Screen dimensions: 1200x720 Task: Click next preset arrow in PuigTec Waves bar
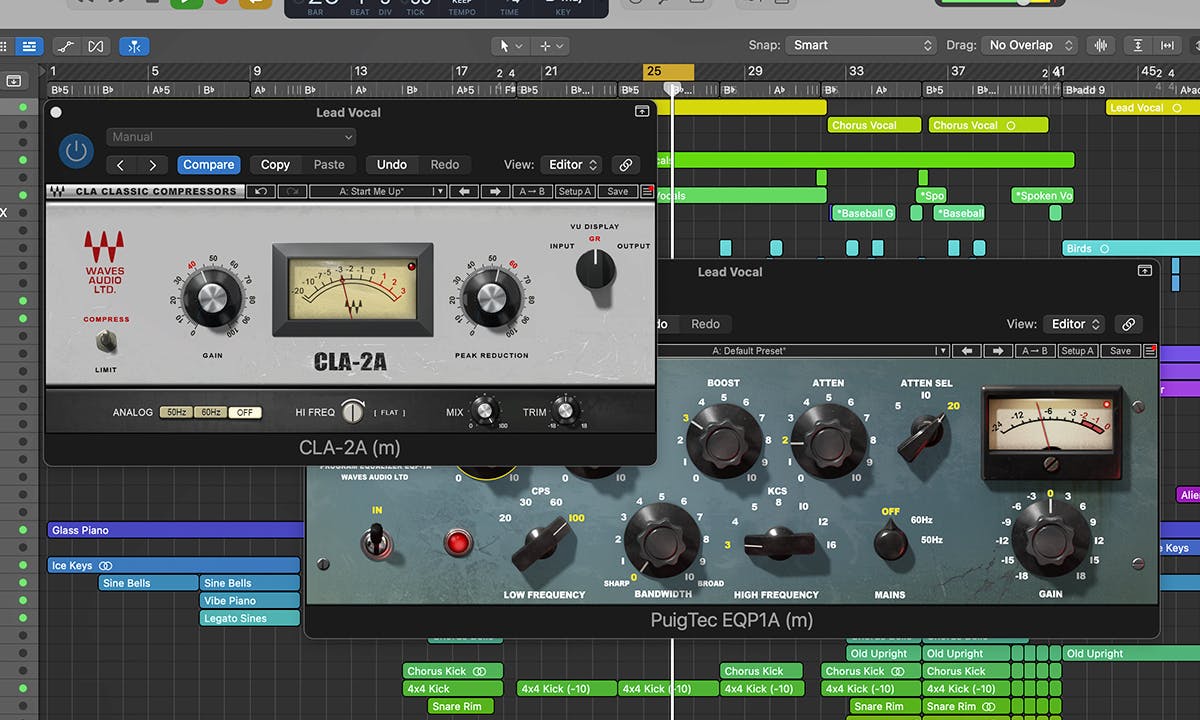click(998, 351)
